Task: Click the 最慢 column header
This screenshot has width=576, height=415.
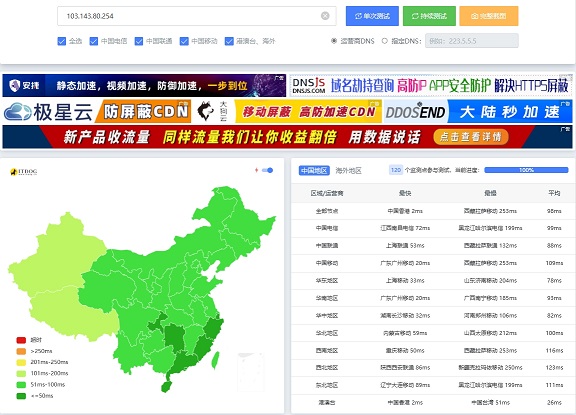Action: click(x=490, y=193)
